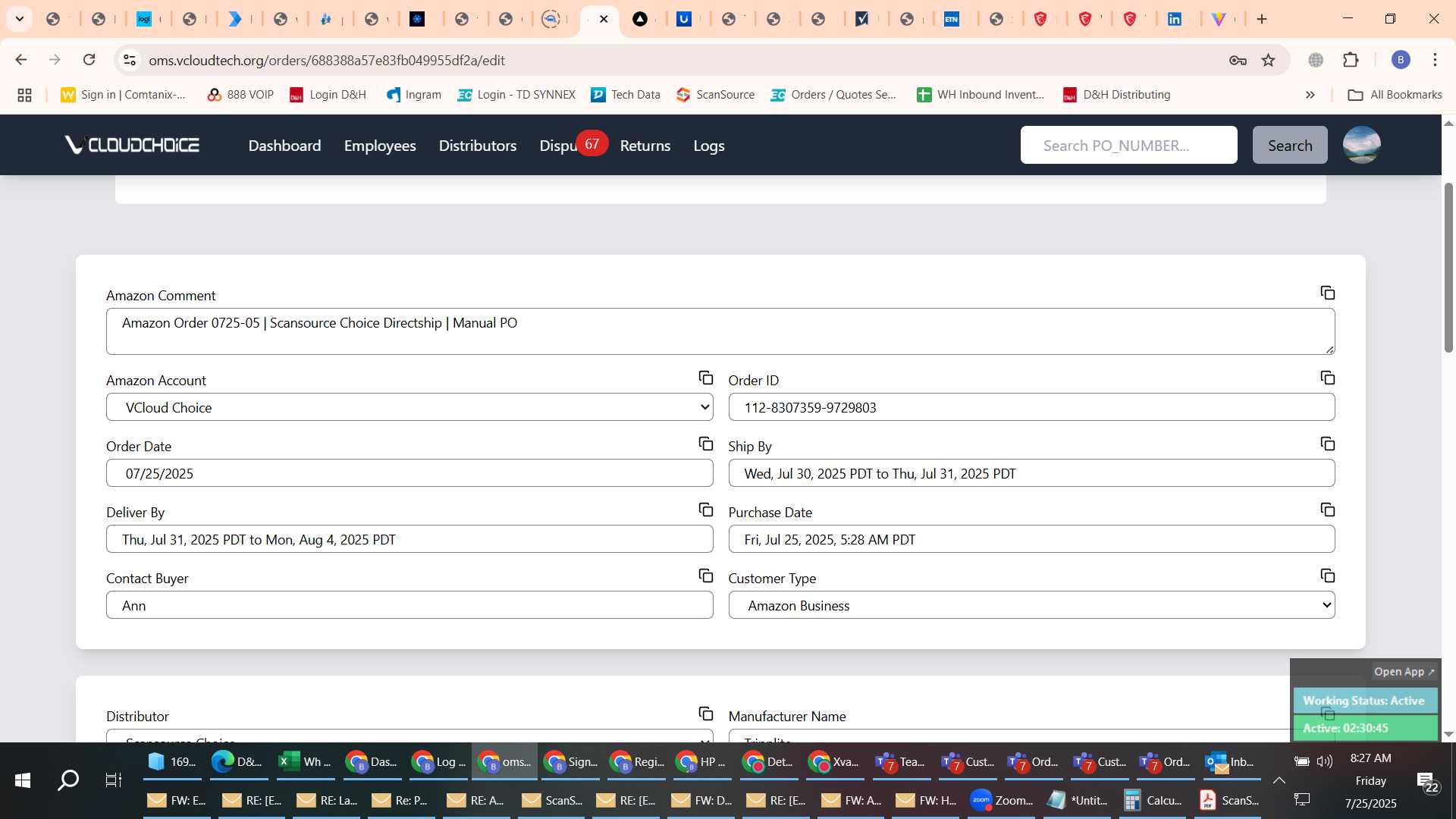Open Returns page

click(645, 146)
